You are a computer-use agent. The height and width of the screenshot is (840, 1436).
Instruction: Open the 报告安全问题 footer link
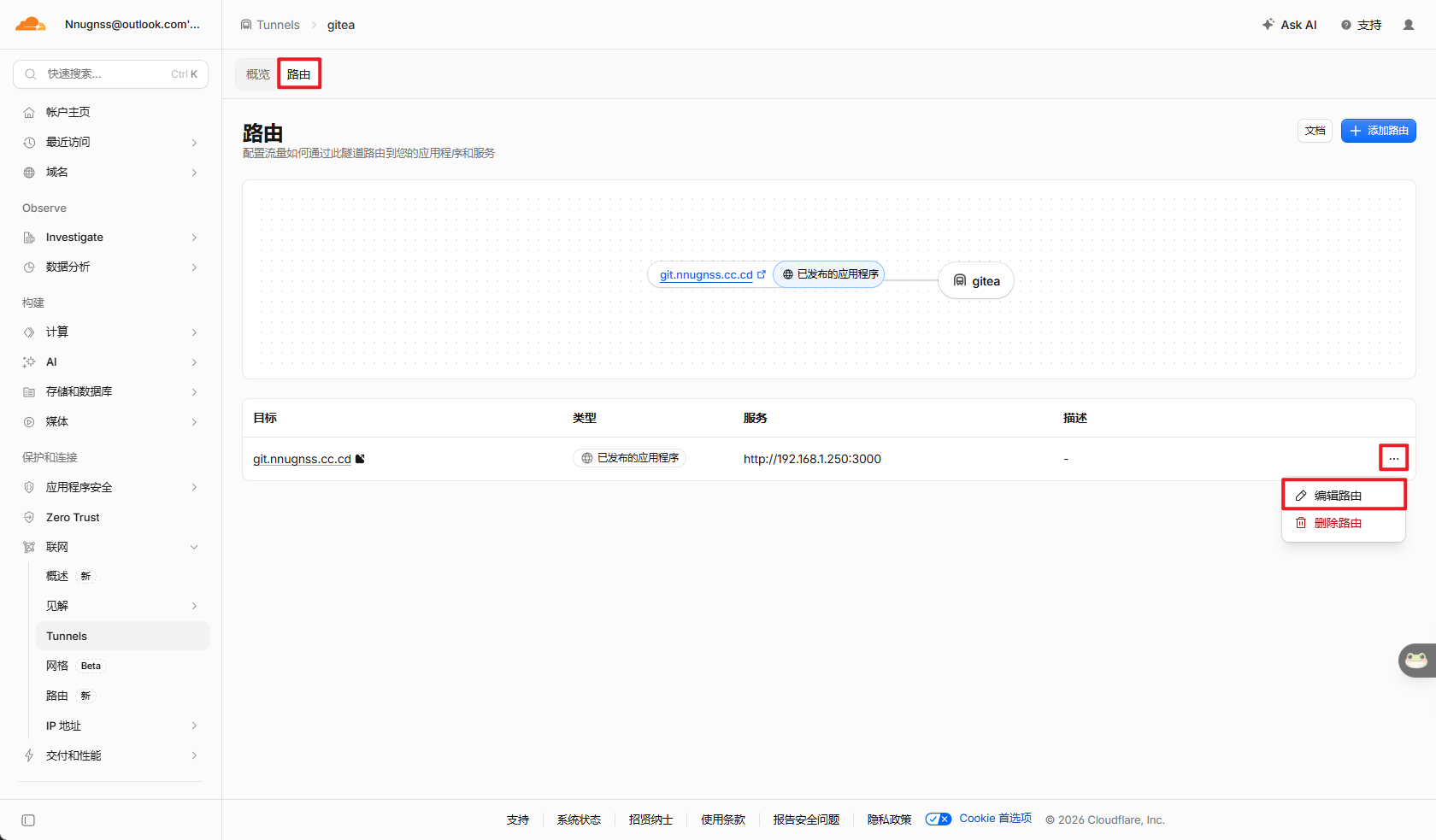click(x=806, y=819)
